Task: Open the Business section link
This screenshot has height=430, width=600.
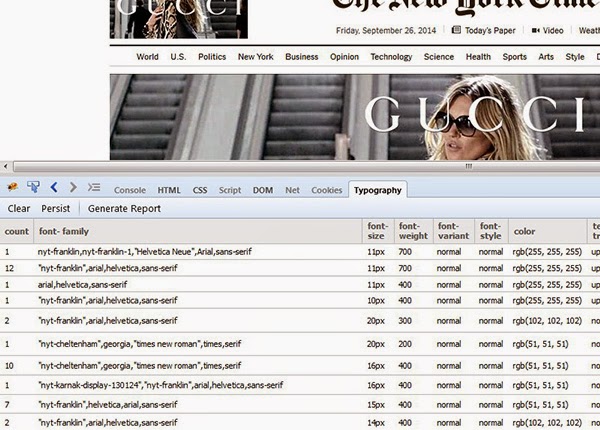Action: click(x=302, y=57)
